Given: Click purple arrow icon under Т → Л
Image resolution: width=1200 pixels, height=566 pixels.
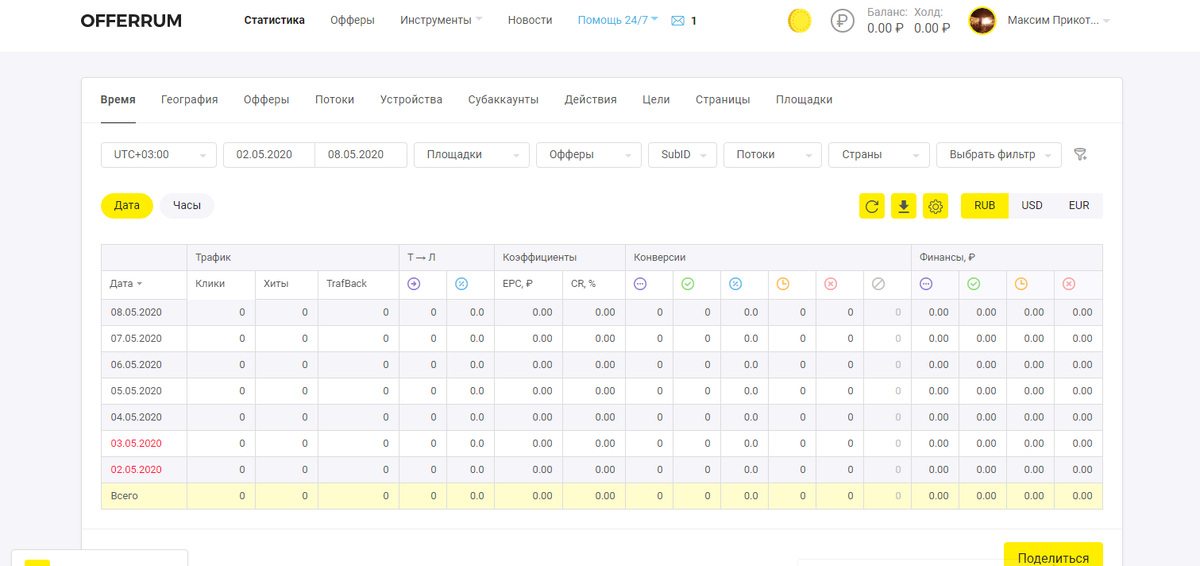Looking at the screenshot, I should click(x=414, y=284).
